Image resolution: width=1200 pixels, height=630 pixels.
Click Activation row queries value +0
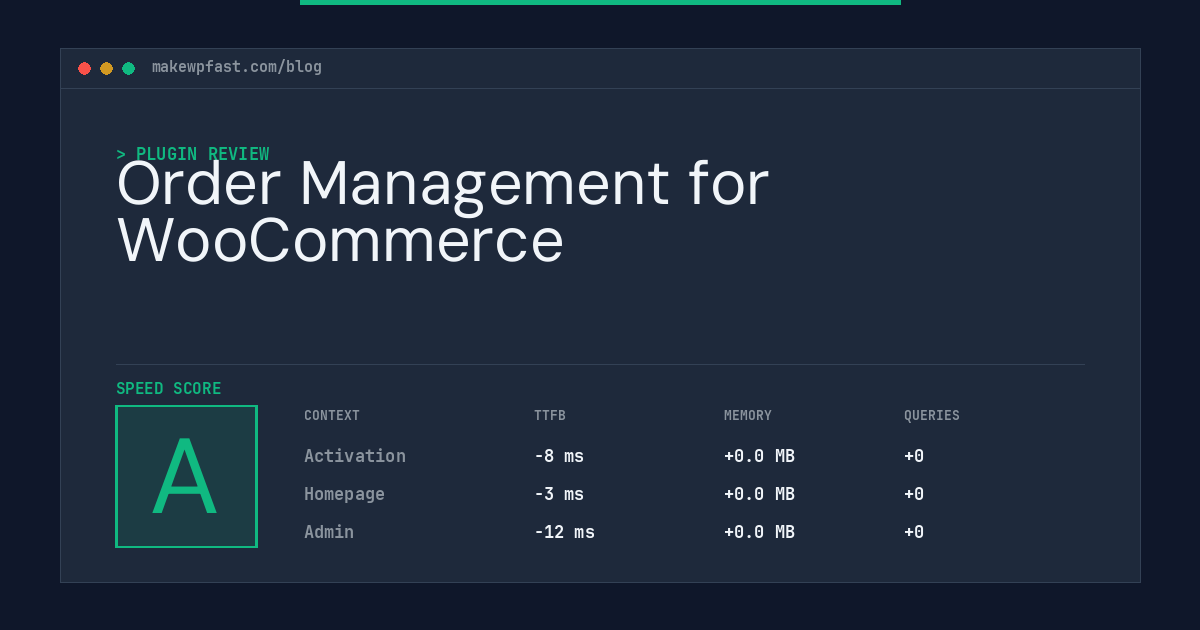click(x=914, y=456)
